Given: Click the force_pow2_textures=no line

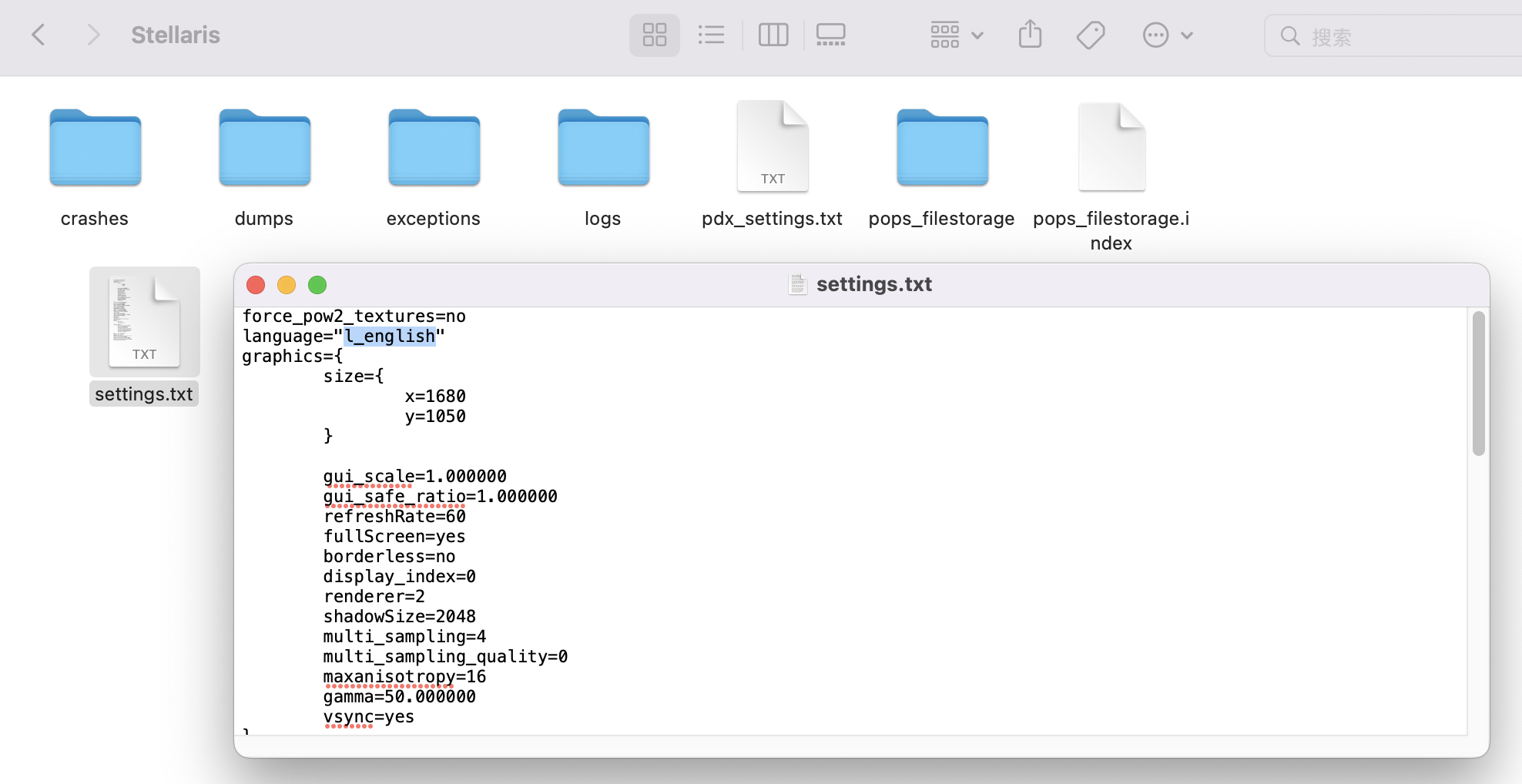Looking at the screenshot, I should 354,317.
